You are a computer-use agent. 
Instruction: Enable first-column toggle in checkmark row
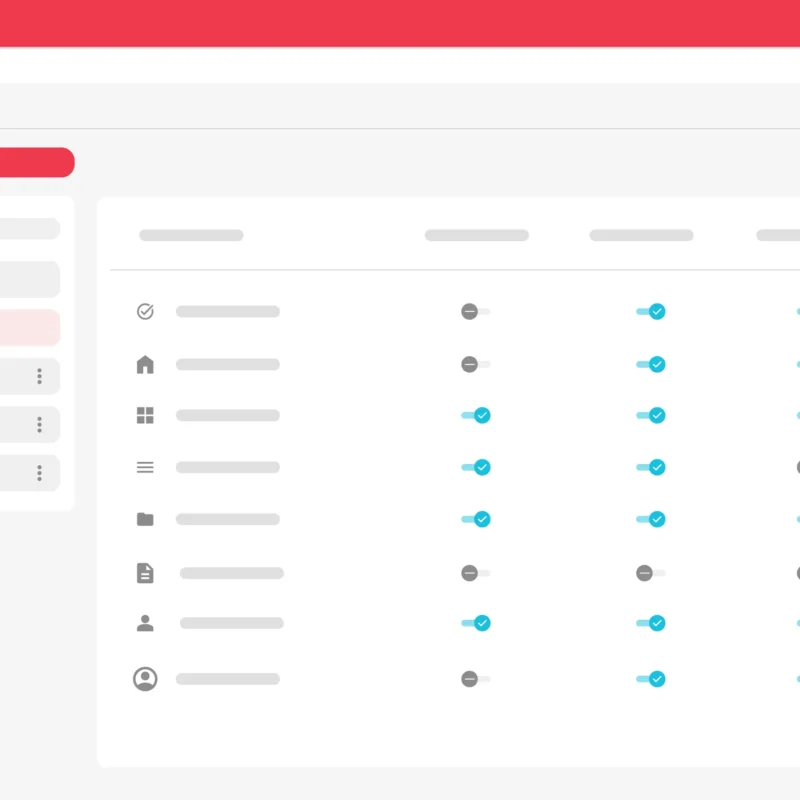pos(476,311)
